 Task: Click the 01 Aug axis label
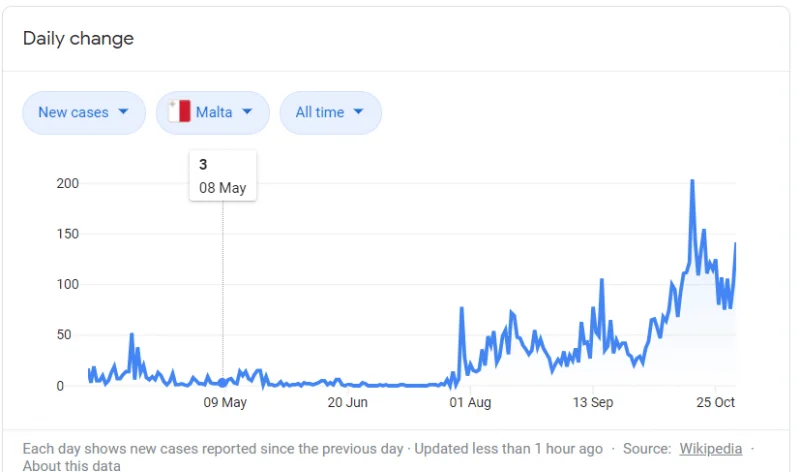coord(470,402)
